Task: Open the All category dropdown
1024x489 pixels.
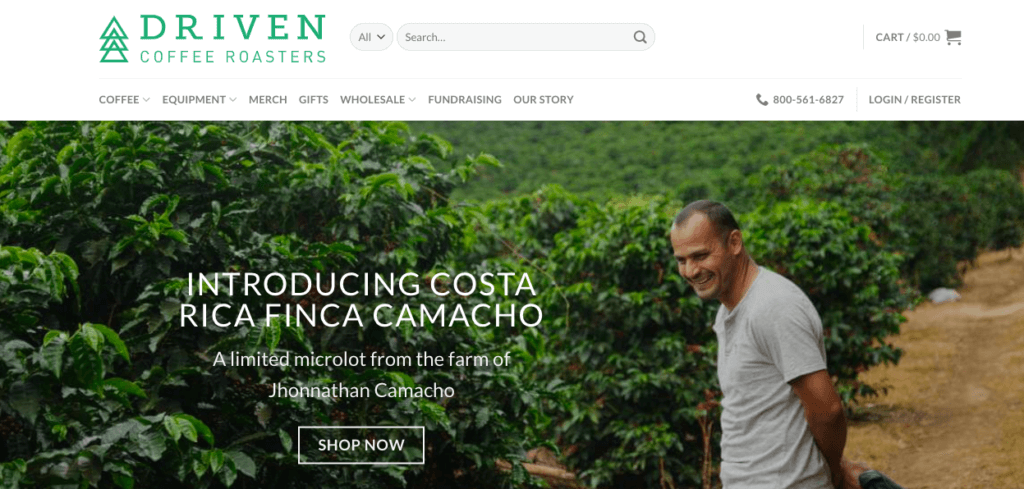Action: [372, 37]
